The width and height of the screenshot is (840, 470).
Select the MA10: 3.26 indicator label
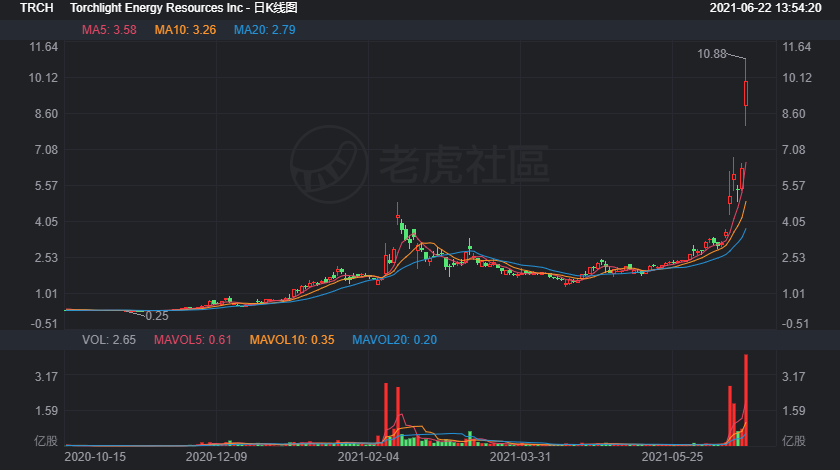pos(185,30)
